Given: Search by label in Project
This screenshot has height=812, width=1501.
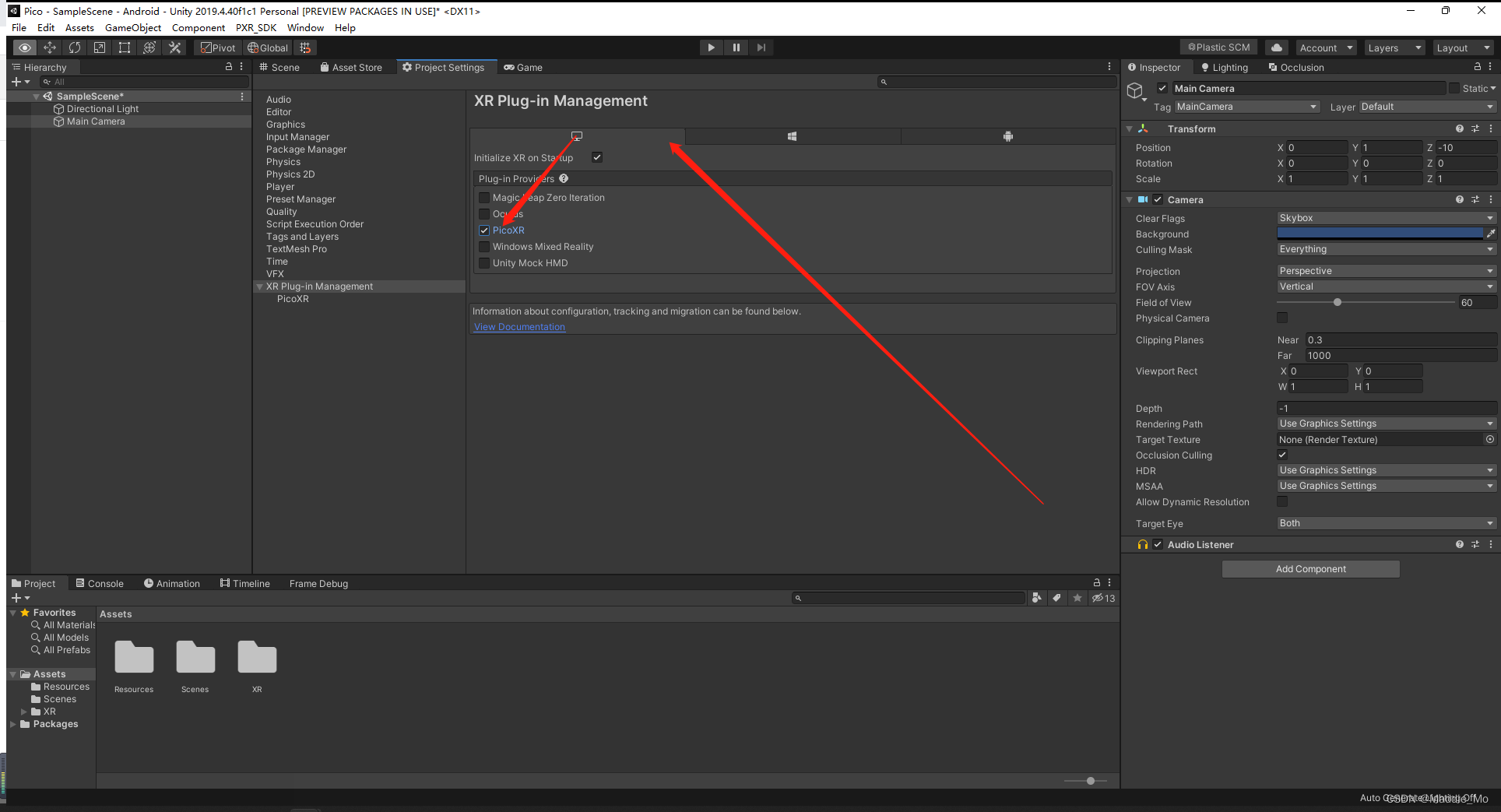Looking at the screenshot, I should tap(1056, 598).
